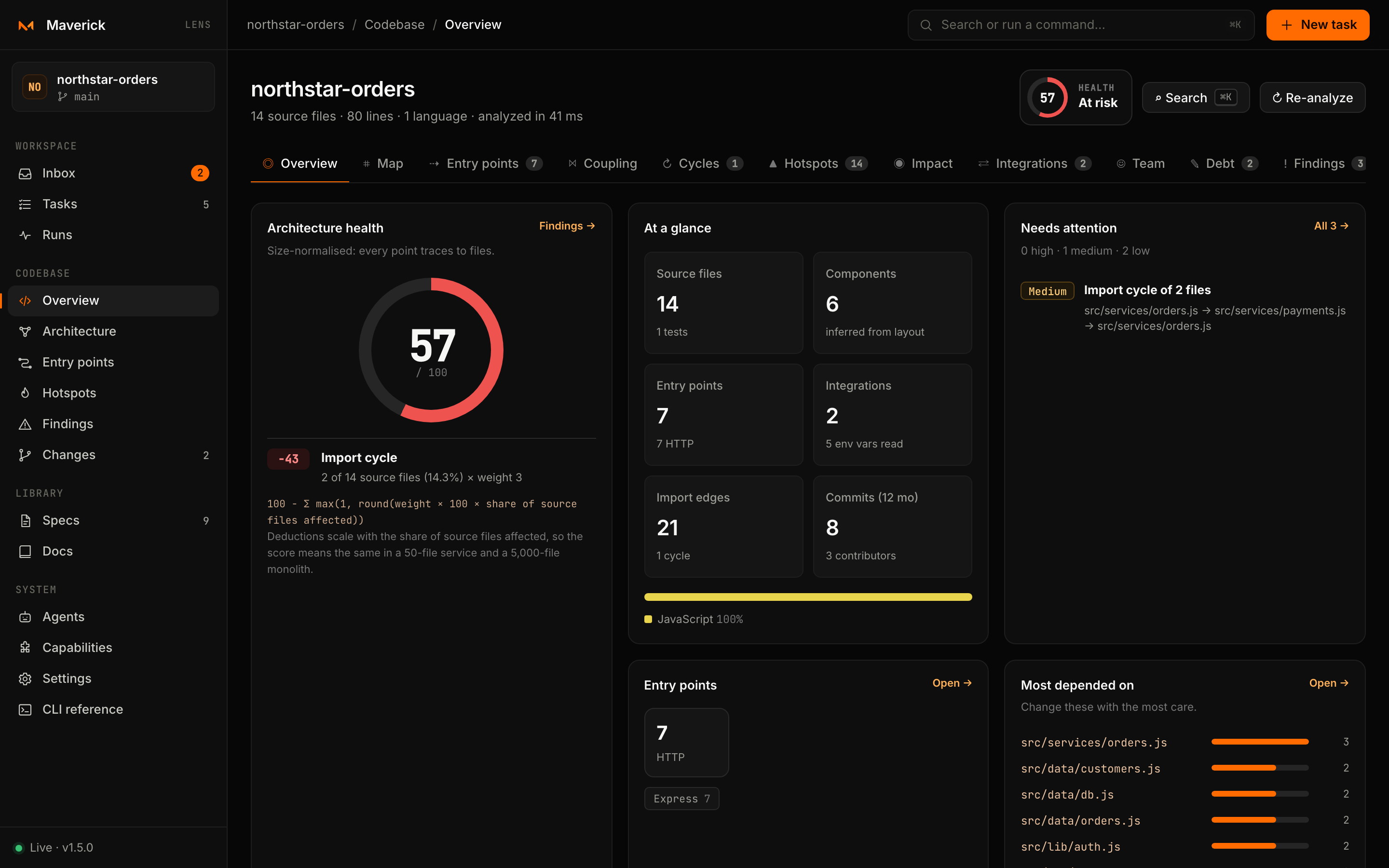This screenshot has width=1389, height=868.
Task: Open the northstar-orders repo switcher
Action: click(113, 87)
